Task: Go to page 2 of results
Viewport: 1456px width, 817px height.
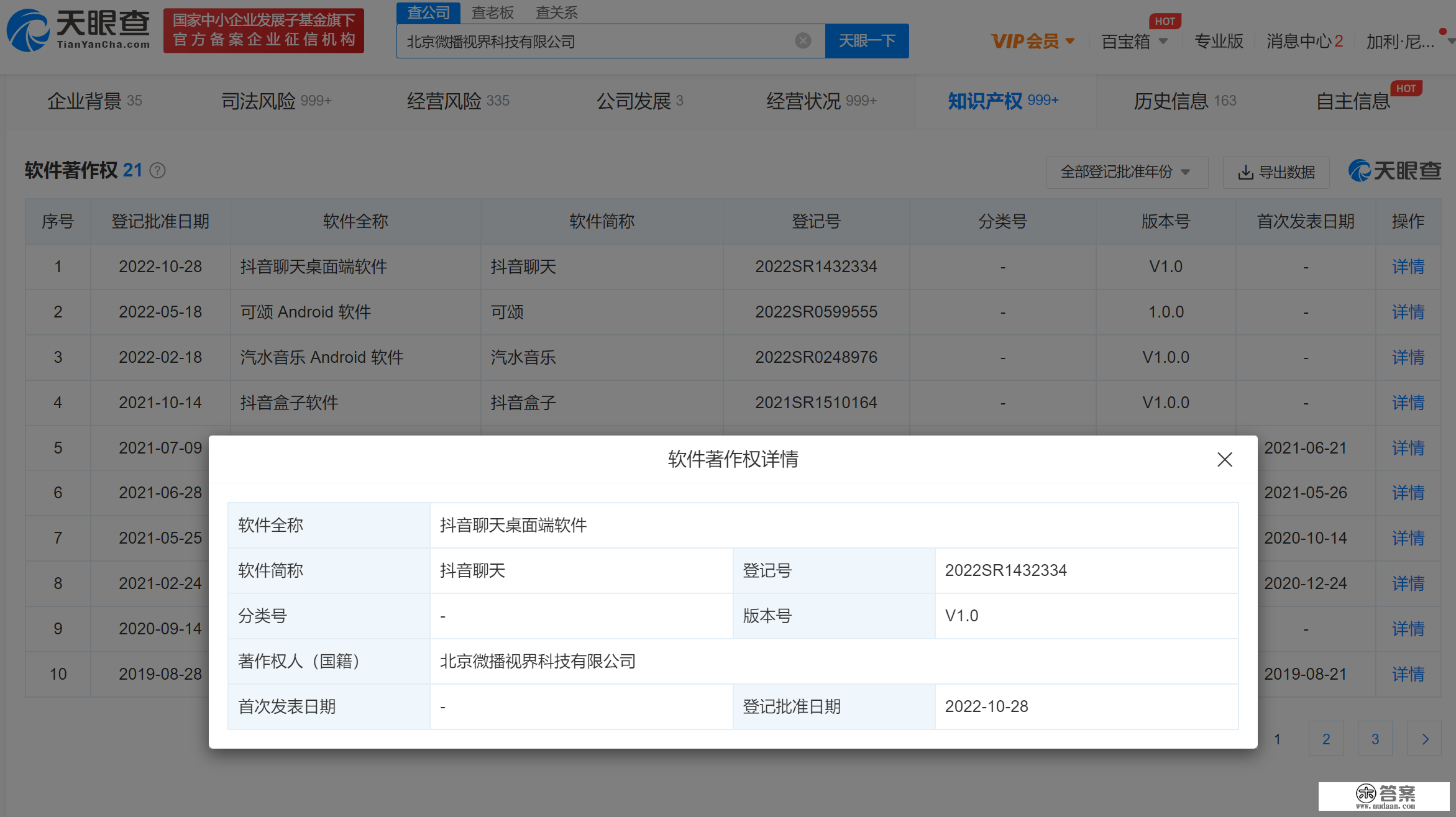Action: pos(1326,739)
